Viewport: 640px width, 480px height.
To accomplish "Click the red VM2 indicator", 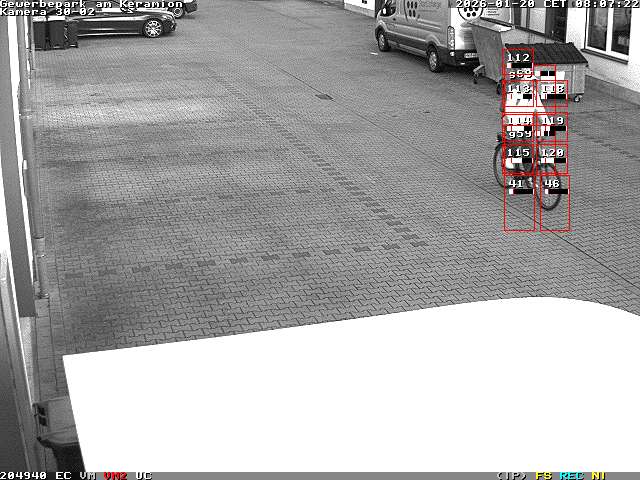I will coord(116,475).
